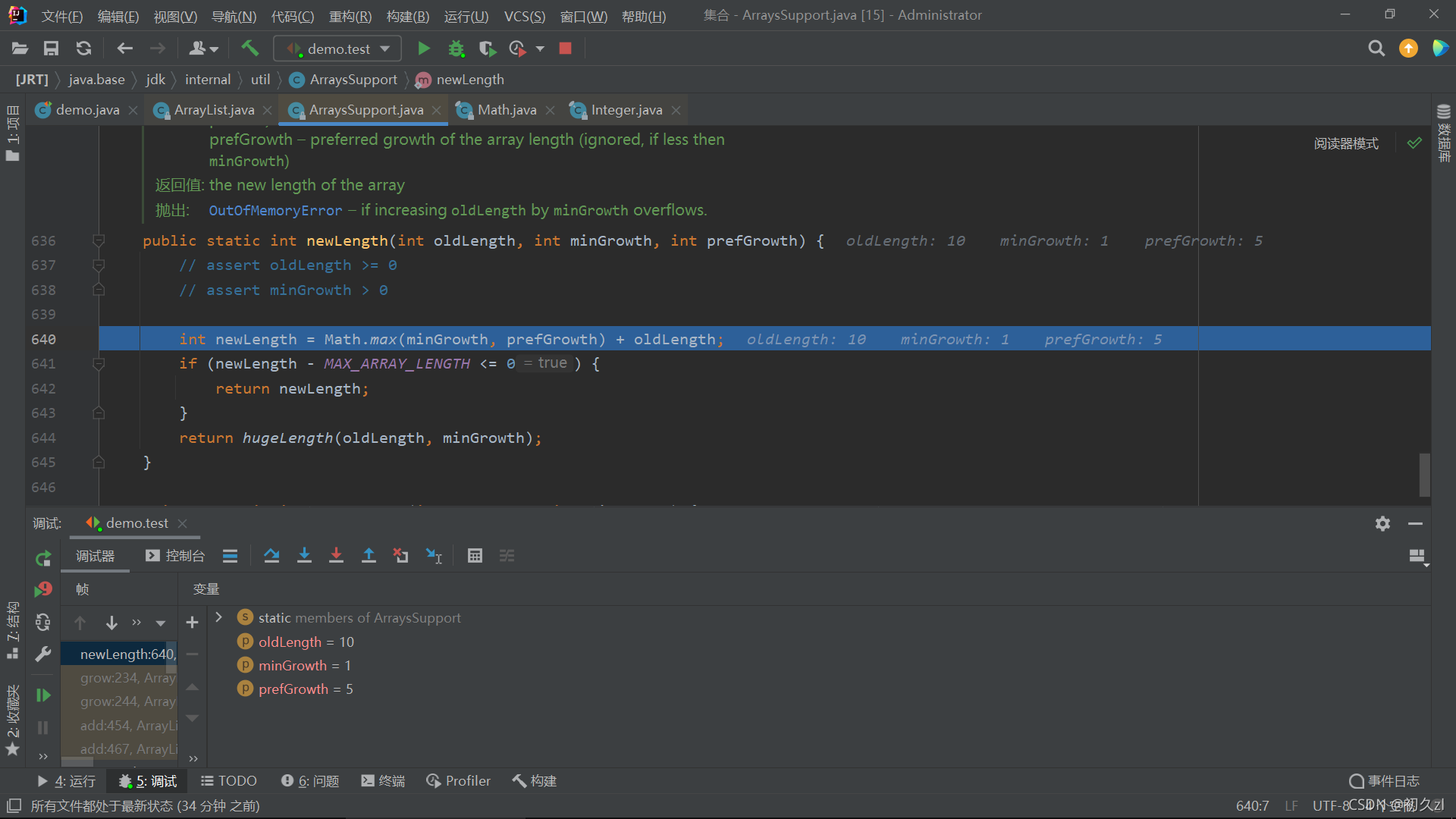The image size is (1456, 819).
Task: Select the oldLength = 10 variable
Action: 306,642
